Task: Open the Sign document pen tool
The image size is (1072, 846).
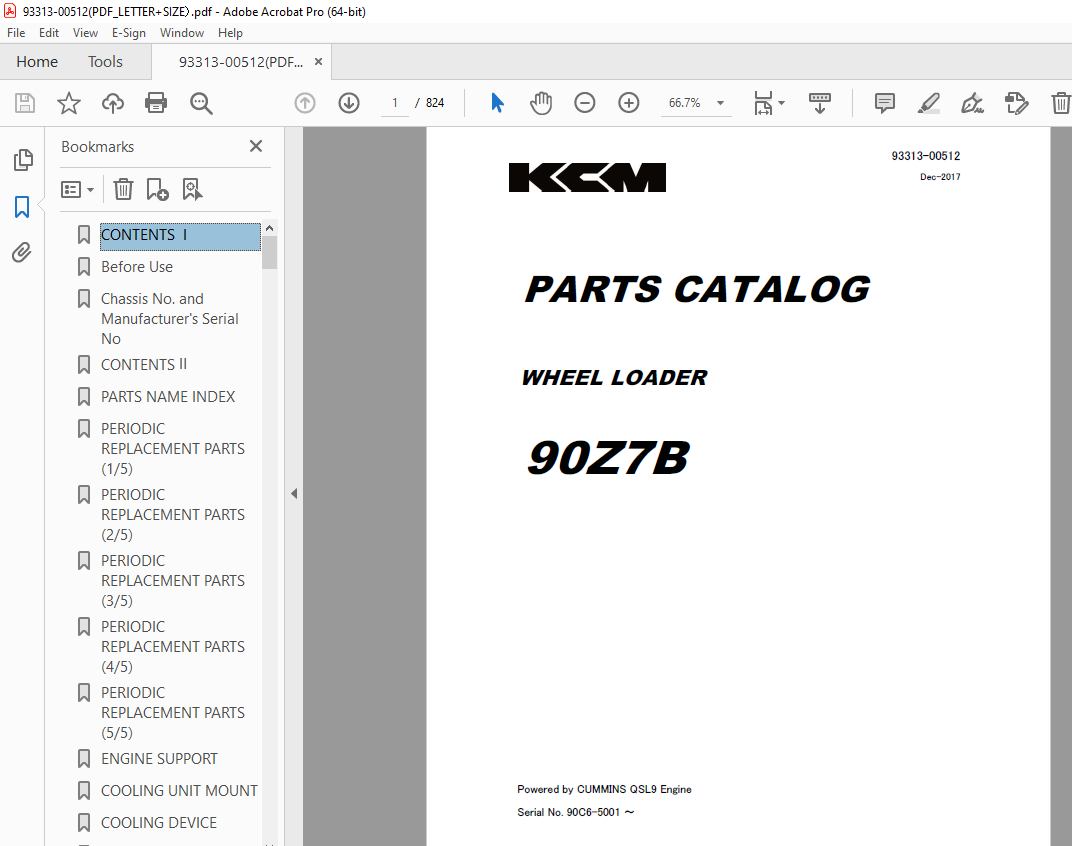Action: tap(972, 103)
